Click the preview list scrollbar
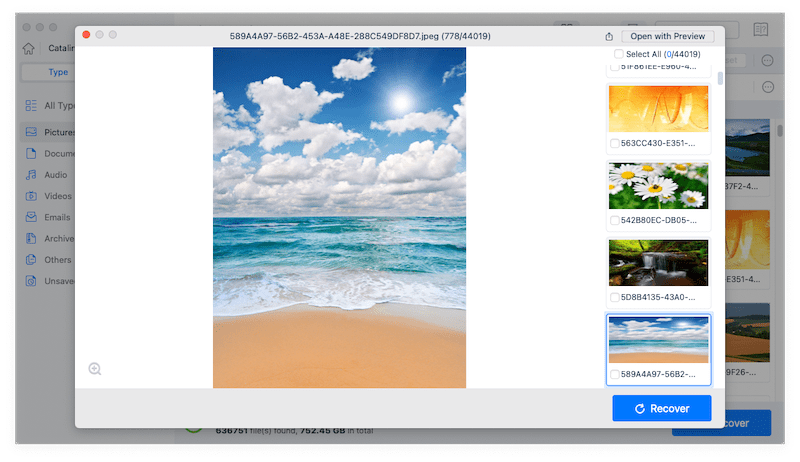The width and height of the screenshot is (800, 462). click(x=720, y=78)
